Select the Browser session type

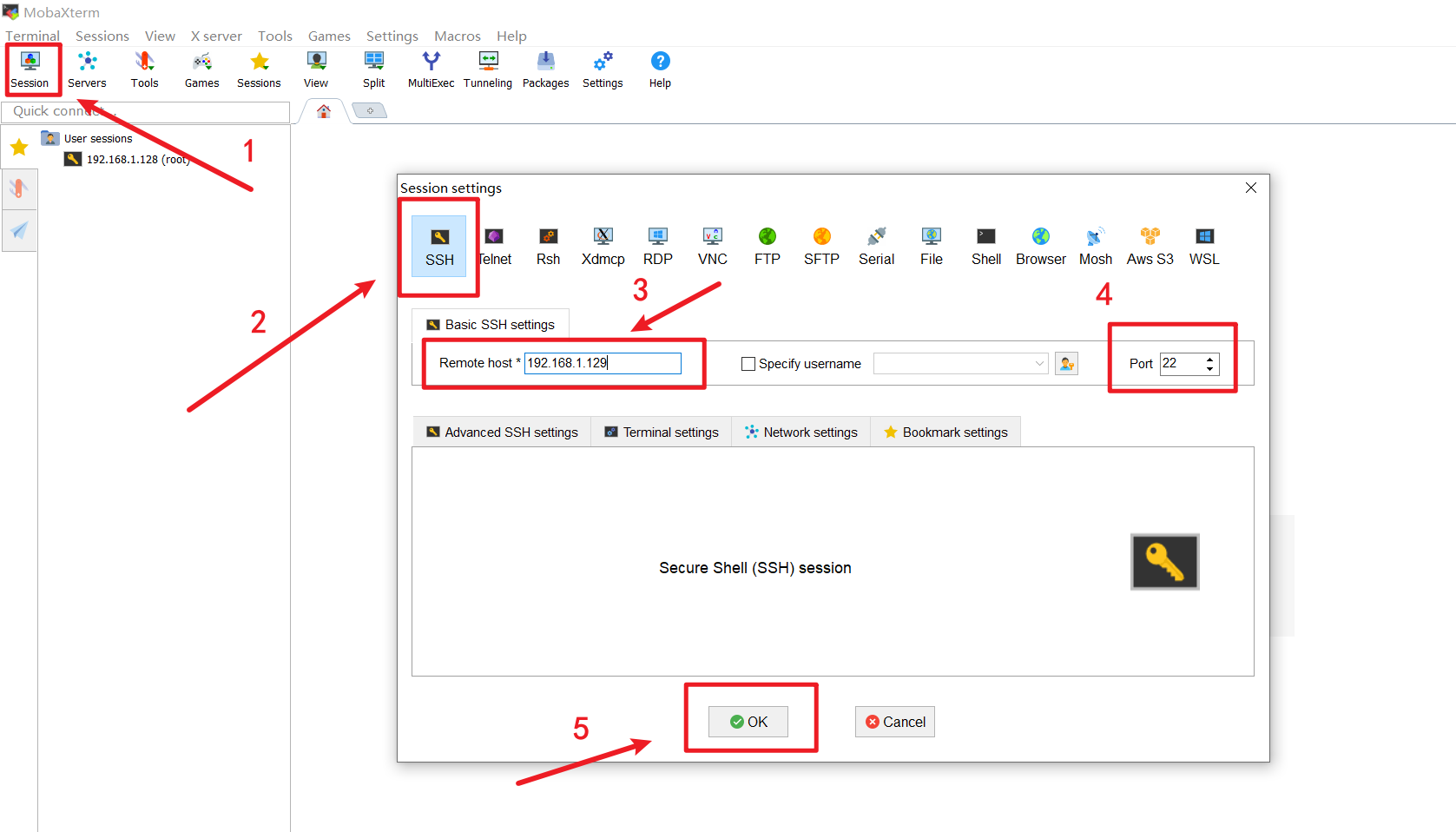1040,246
